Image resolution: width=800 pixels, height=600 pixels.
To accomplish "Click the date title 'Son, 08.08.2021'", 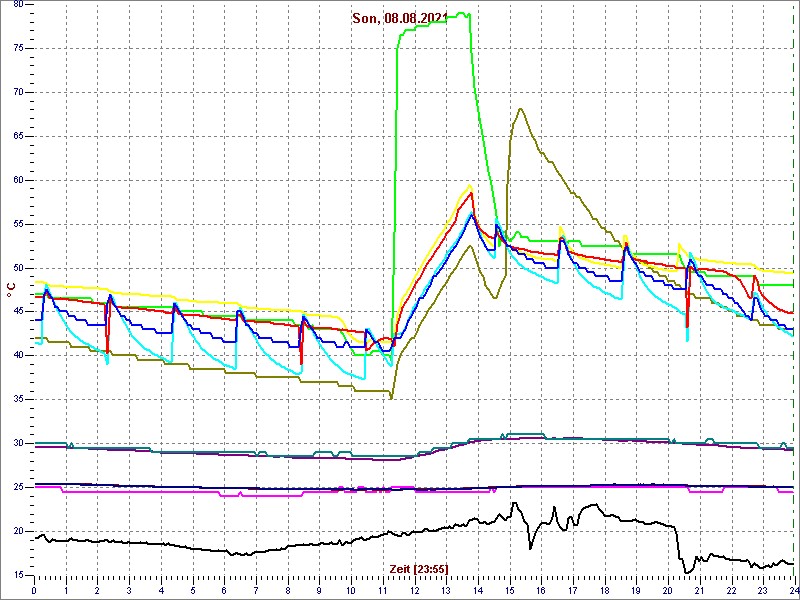I will [x=400, y=19].
